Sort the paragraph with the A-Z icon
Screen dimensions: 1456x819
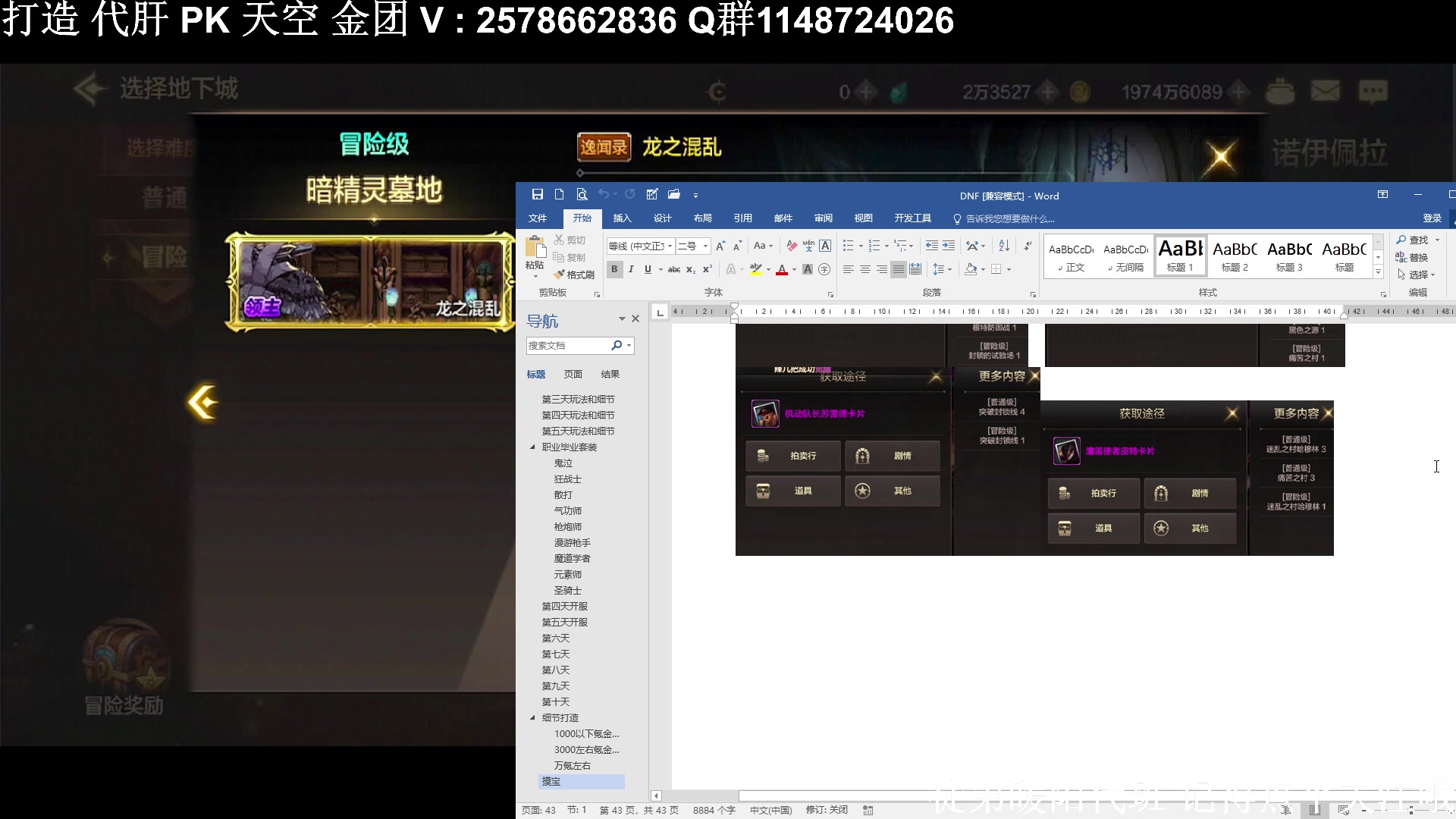[x=1004, y=246]
